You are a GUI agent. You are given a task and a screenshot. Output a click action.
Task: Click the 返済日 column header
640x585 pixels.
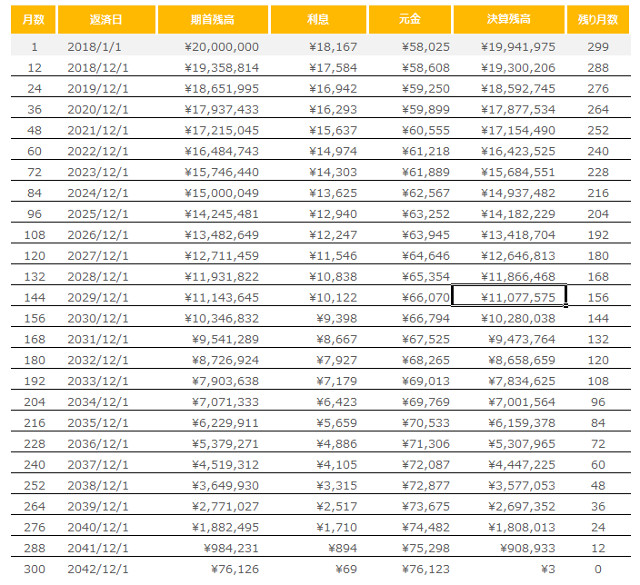coord(98,20)
